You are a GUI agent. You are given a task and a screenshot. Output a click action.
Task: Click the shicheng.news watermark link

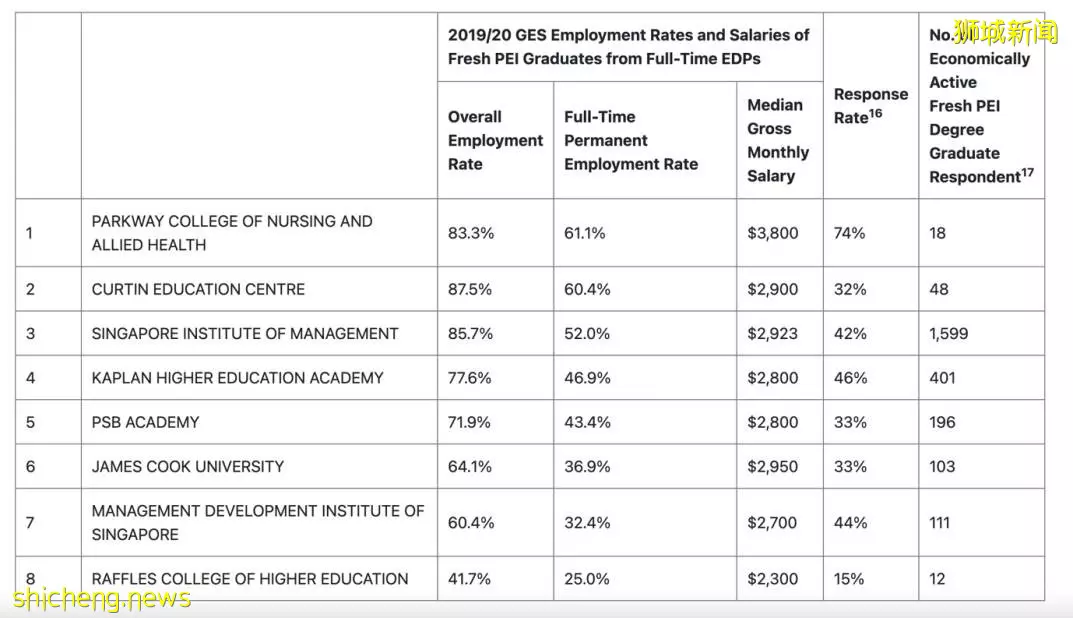pos(101,599)
